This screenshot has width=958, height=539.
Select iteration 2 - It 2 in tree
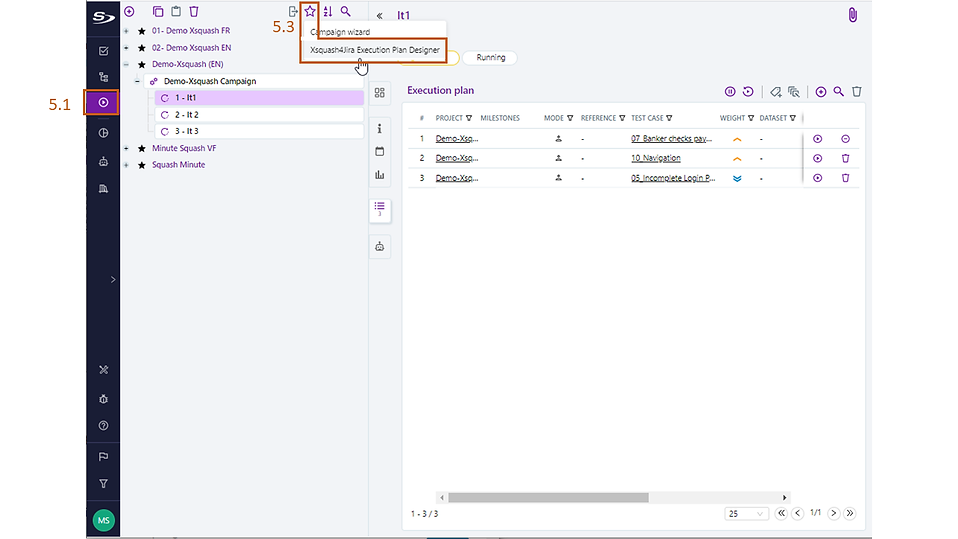point(259,115)
